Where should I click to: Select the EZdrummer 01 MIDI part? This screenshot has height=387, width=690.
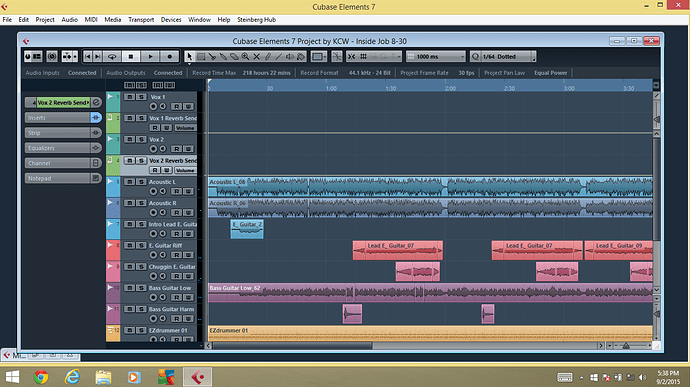pyautogui.click(x=430, y=333)
